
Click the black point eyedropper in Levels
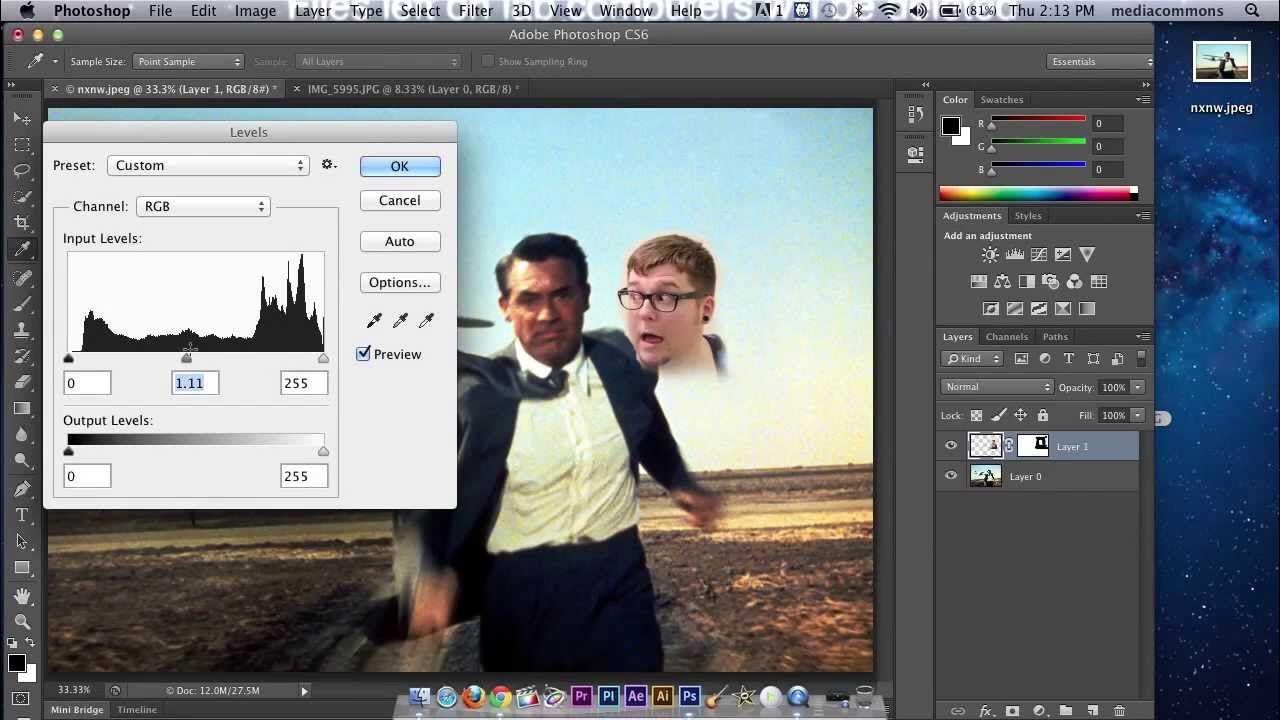click(374, 320)
